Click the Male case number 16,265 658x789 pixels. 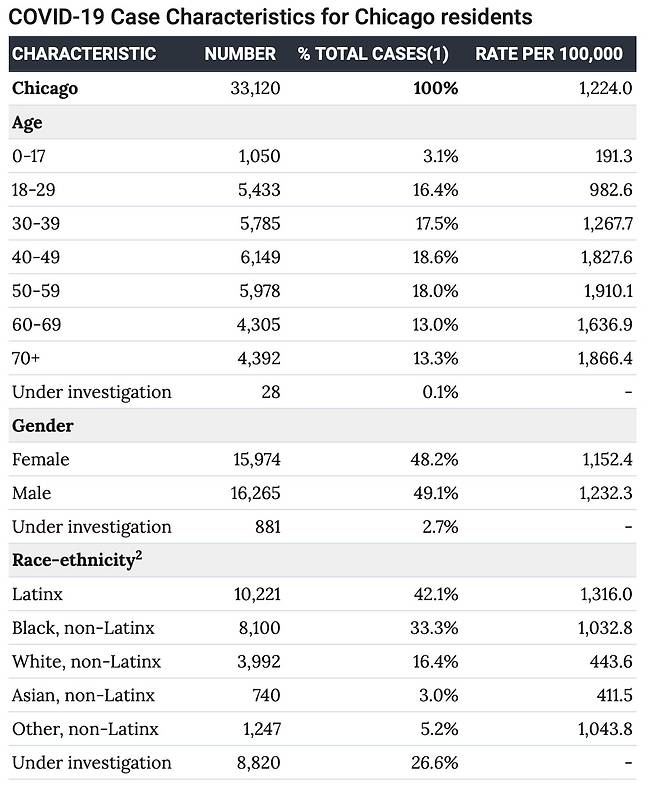pyautogui.click(x=256, y=493)
